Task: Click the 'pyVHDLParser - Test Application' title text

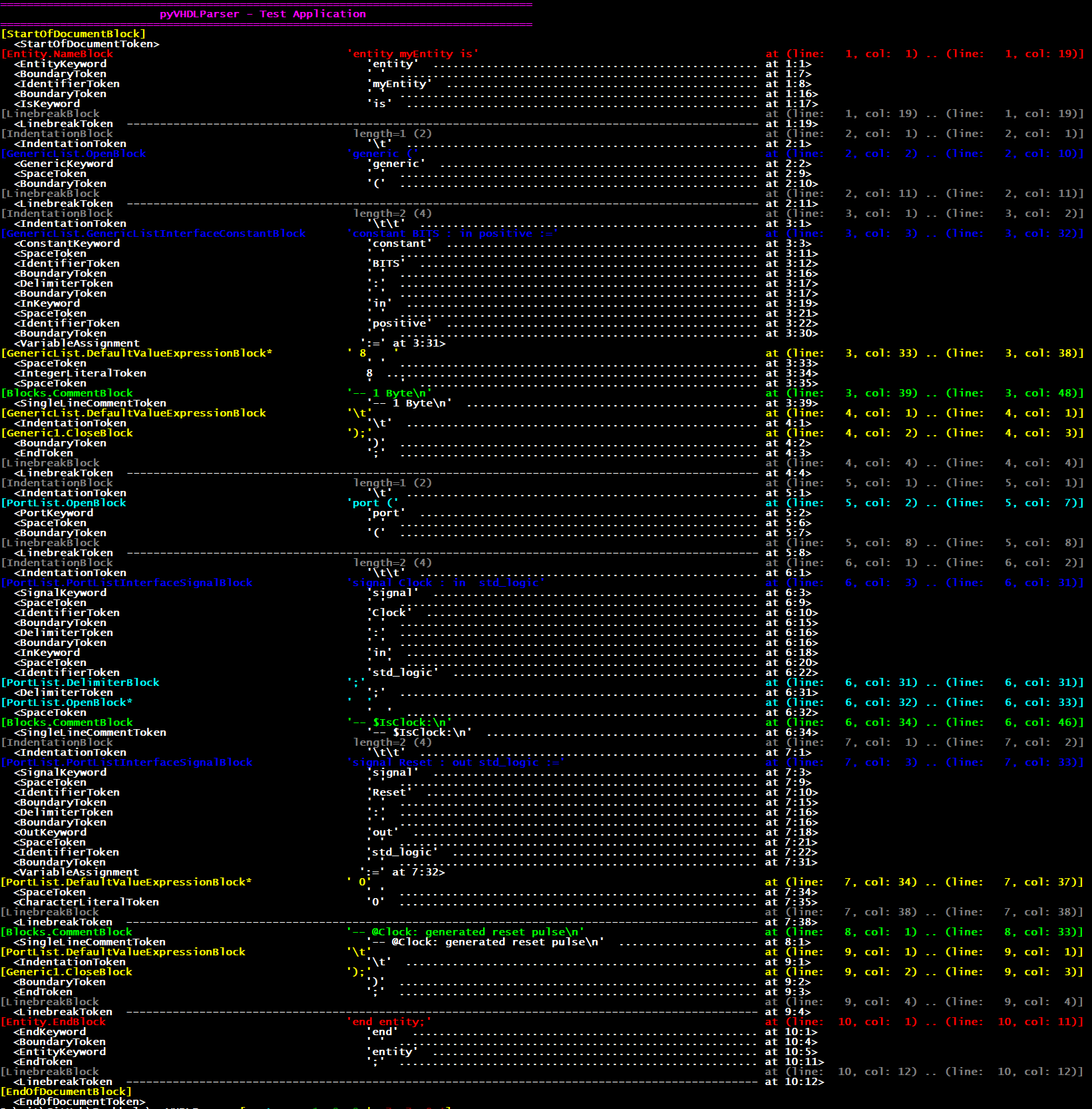Action: click(x=263, y=14)
